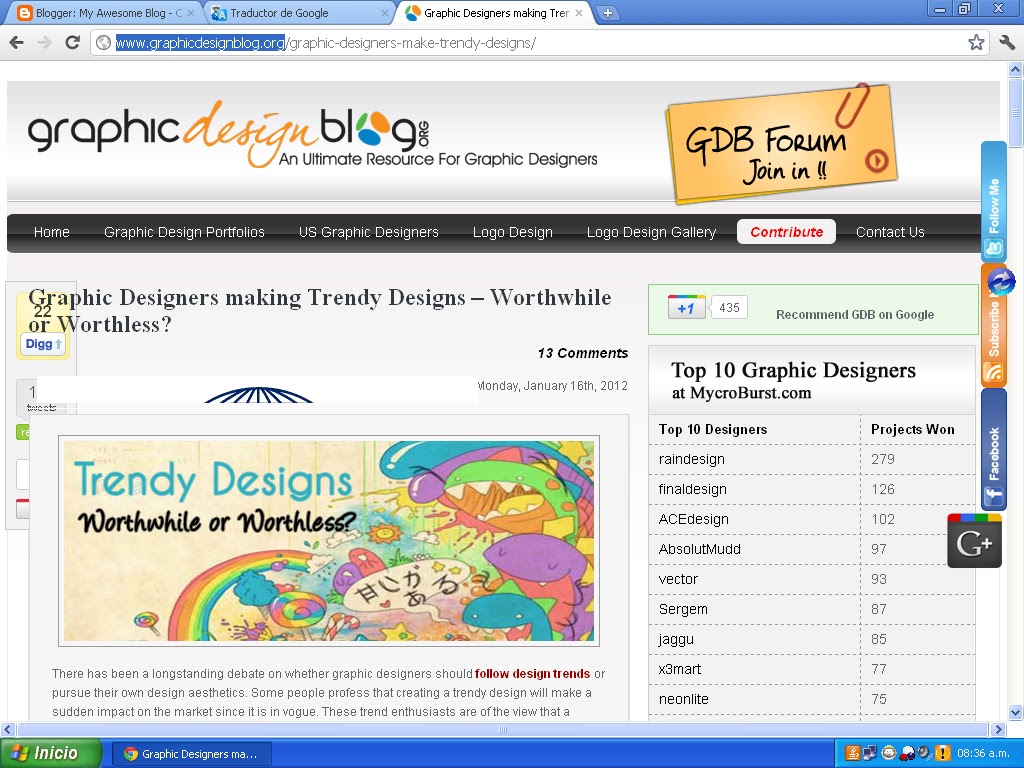Click the horizontal scroll left arrow

coord(7,729)
